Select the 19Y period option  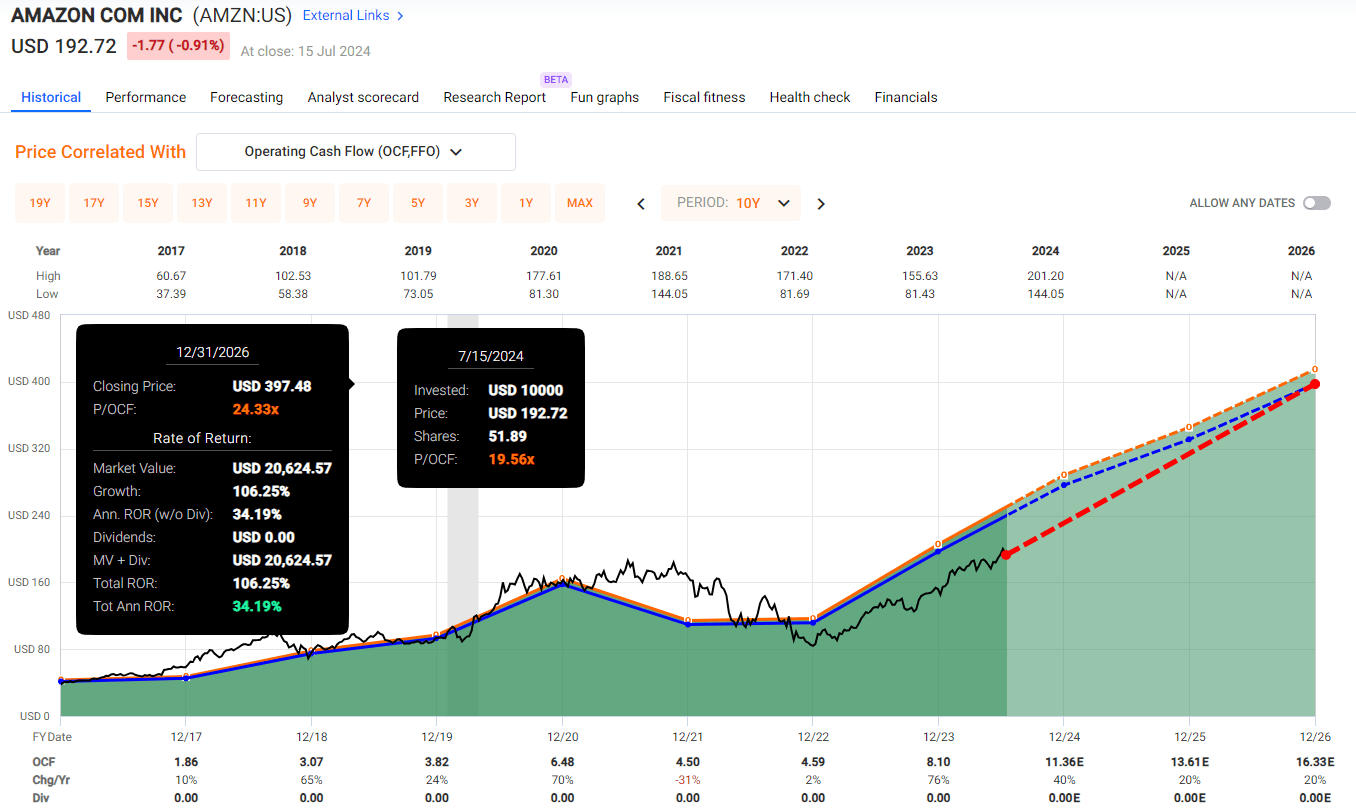40,203
